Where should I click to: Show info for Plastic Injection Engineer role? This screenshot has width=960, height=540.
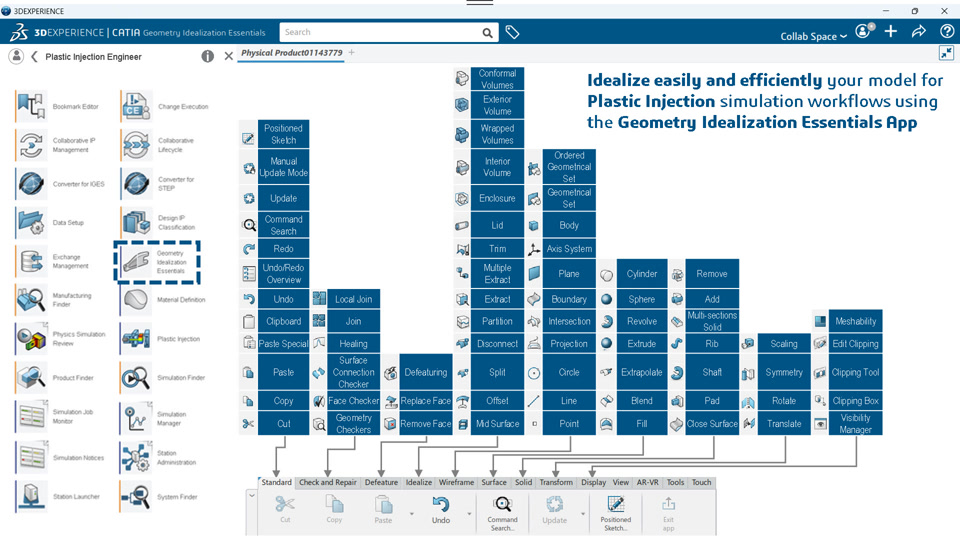tap(208, 56)
